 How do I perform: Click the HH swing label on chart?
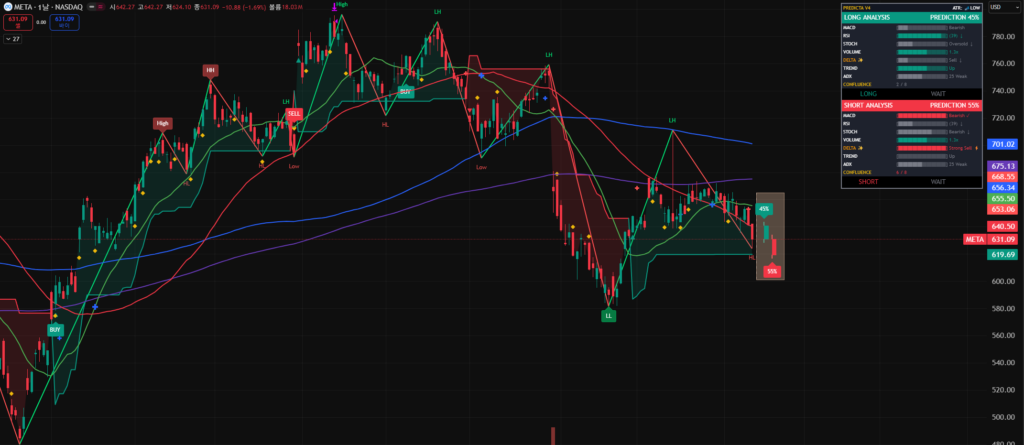click(210, 70)
